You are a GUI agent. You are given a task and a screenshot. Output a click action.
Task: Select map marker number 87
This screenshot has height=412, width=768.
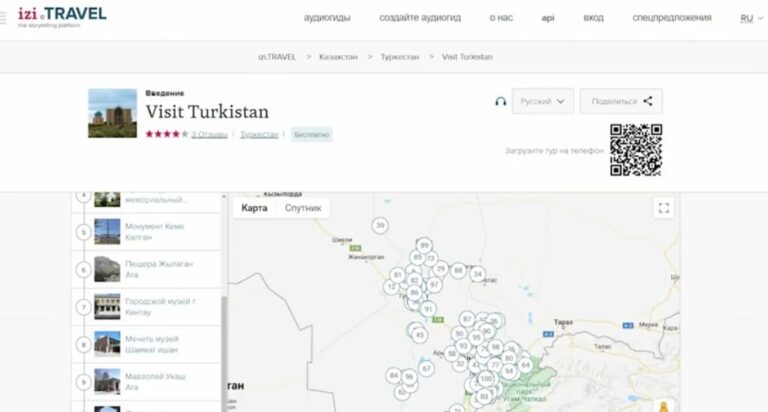tap(467, 319)
